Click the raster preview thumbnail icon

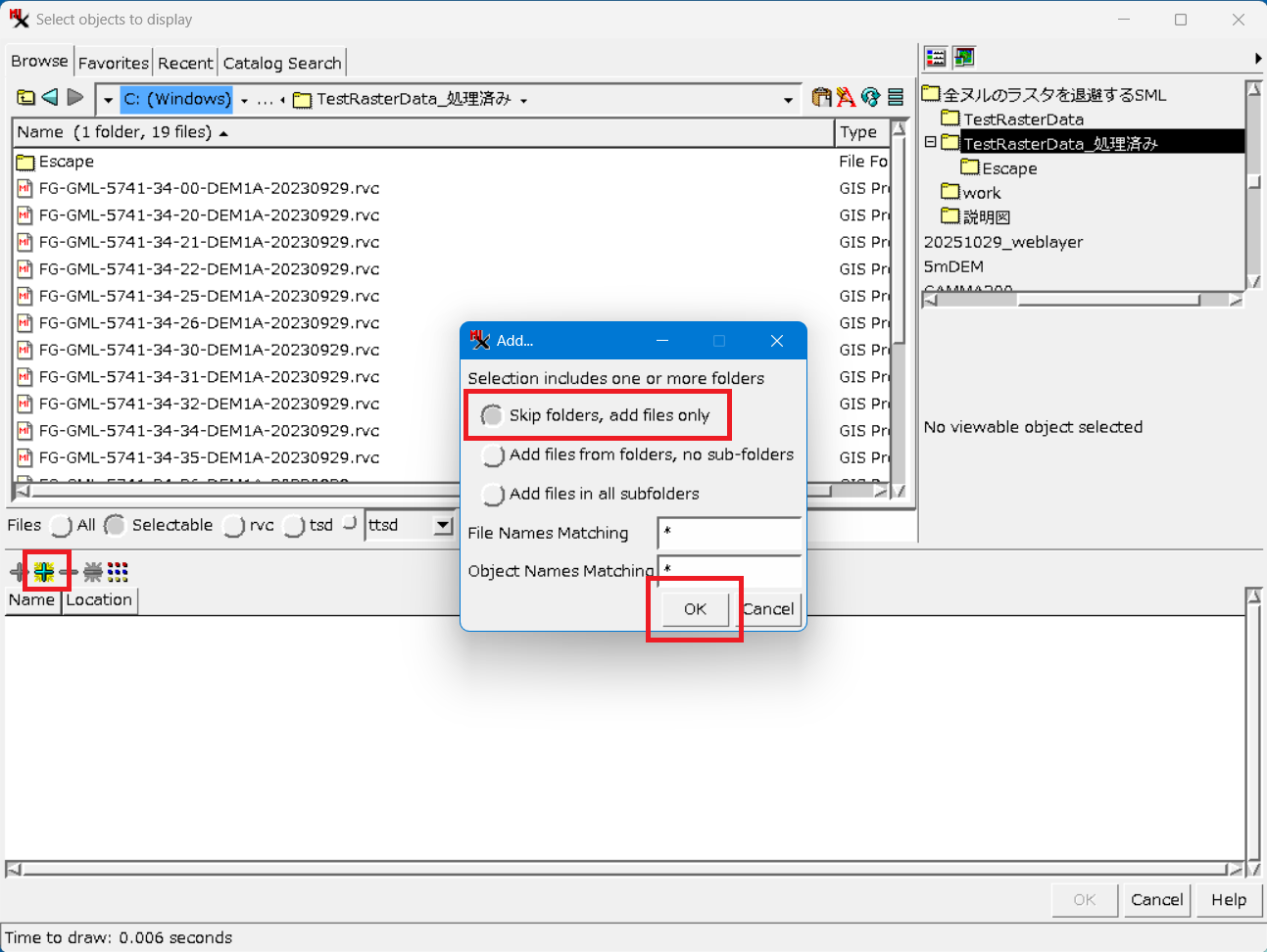[x=964, y=58]
